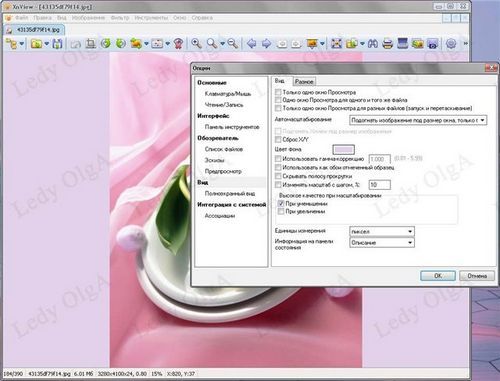Image resolution: width=500 pixels, height=381 pixels.
Task: Enable the 'Сброс X/Y' checkbox
Action: click(278, 139)
